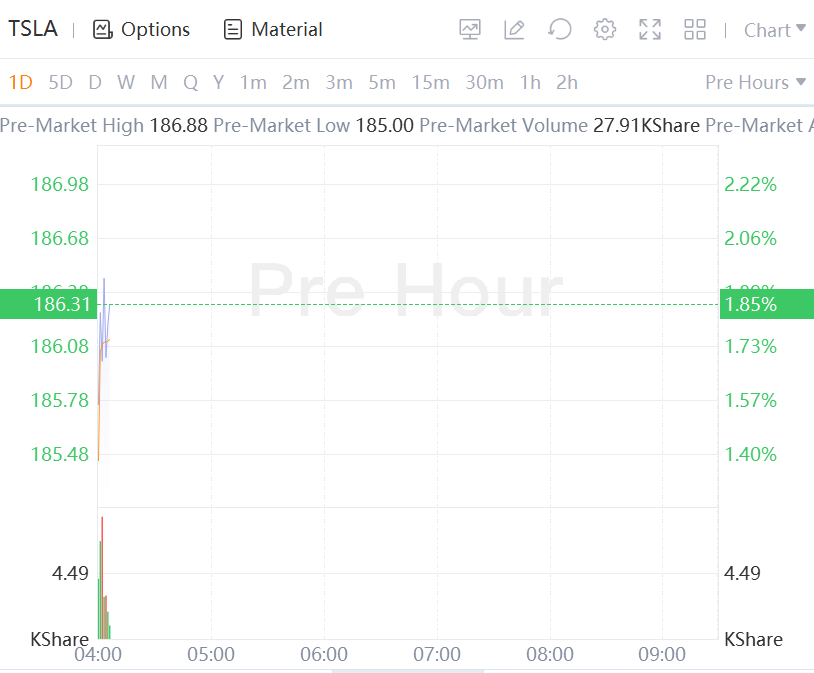
Task: Click the TSLA ticker symbol
Action: tap(33, 29)
